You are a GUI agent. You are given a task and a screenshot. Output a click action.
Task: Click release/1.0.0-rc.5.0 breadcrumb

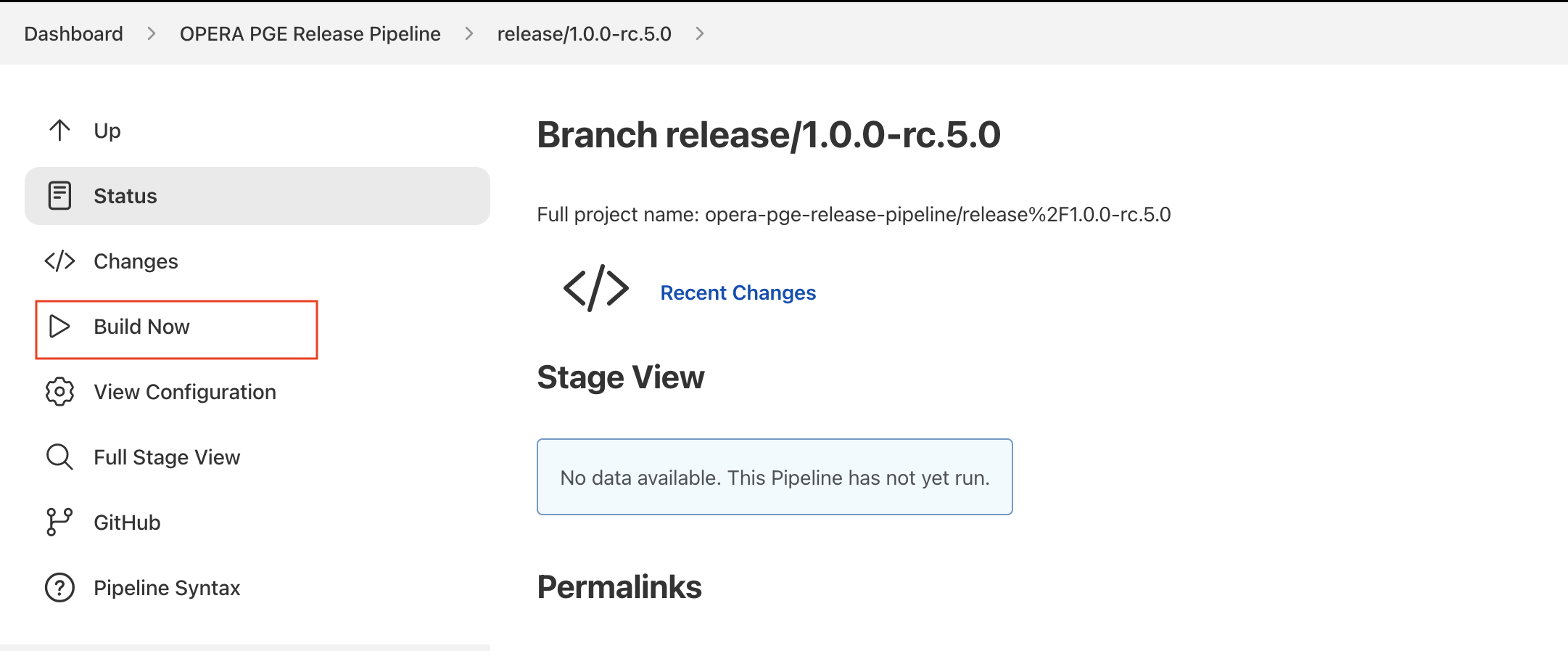585,33
